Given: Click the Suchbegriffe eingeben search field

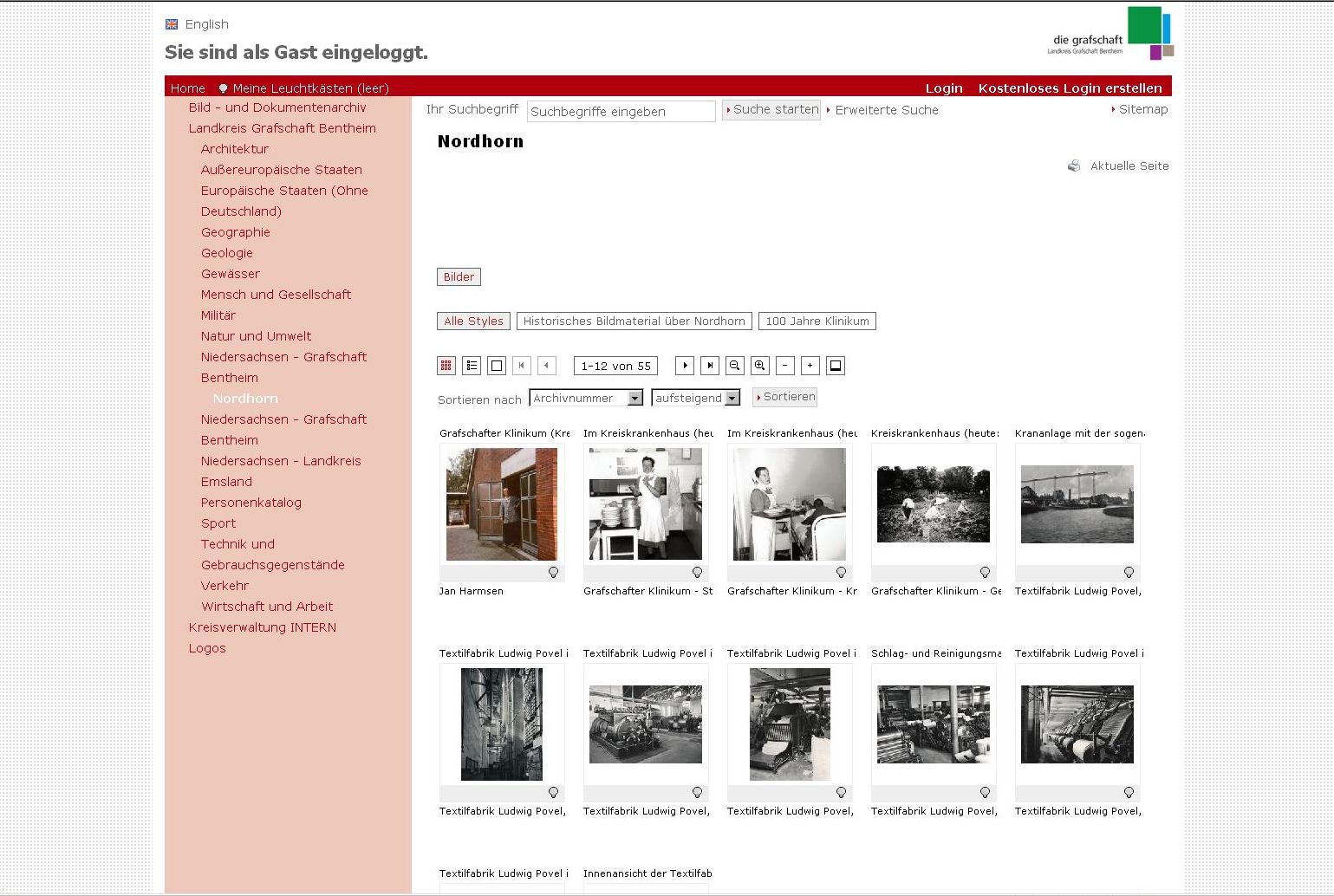Looking at the screenshot, I should click(621, 112).
